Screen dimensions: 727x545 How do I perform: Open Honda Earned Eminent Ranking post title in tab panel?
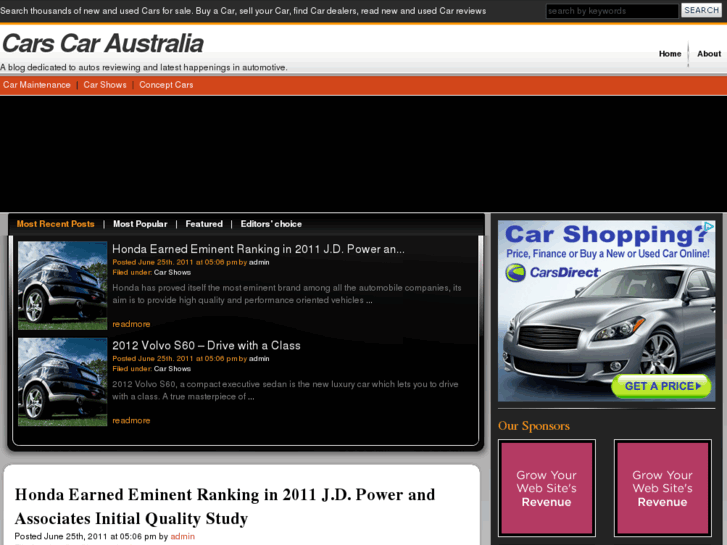coord(258,249)
